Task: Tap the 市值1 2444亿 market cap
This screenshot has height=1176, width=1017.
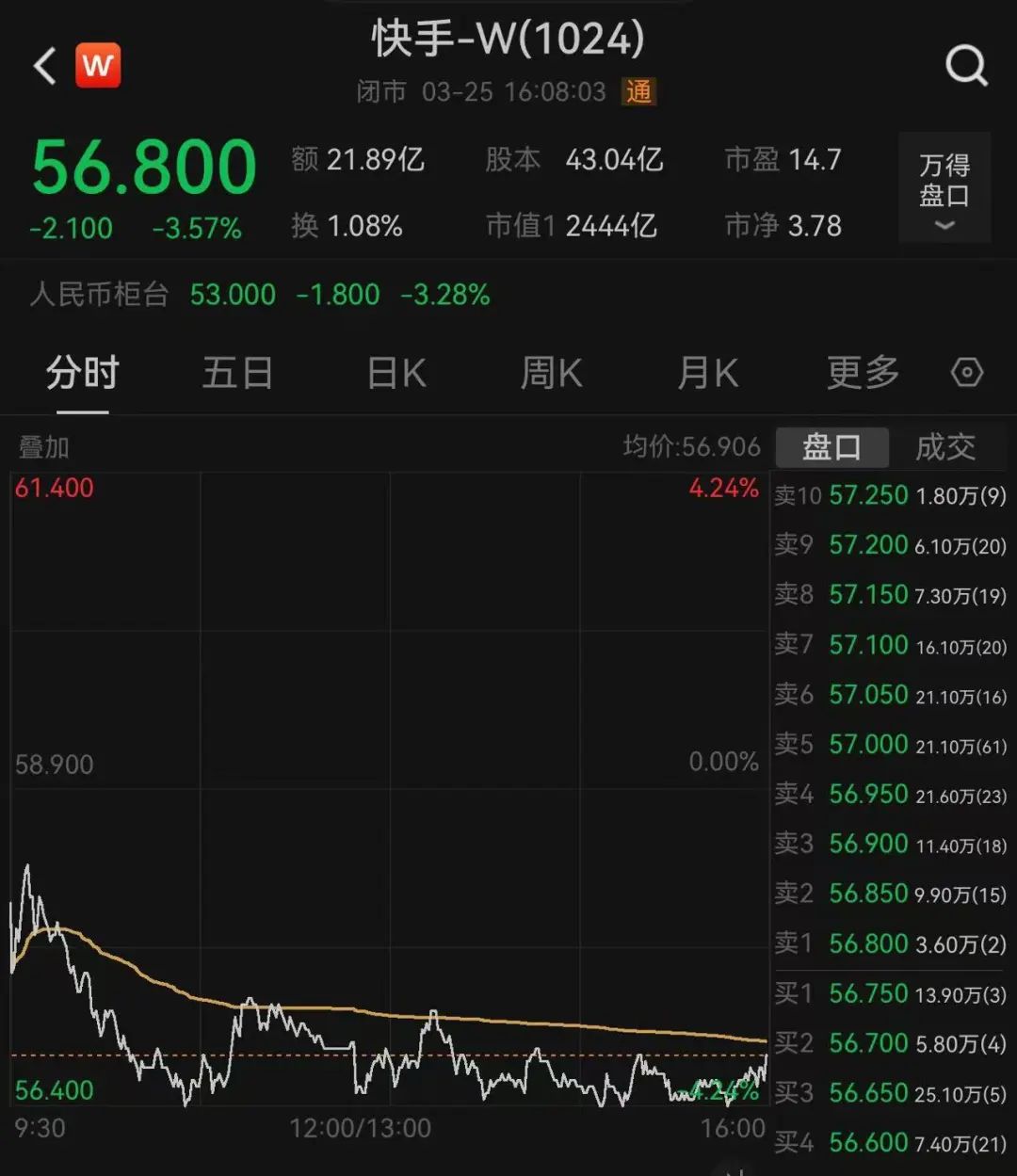Action: [572, 226]
